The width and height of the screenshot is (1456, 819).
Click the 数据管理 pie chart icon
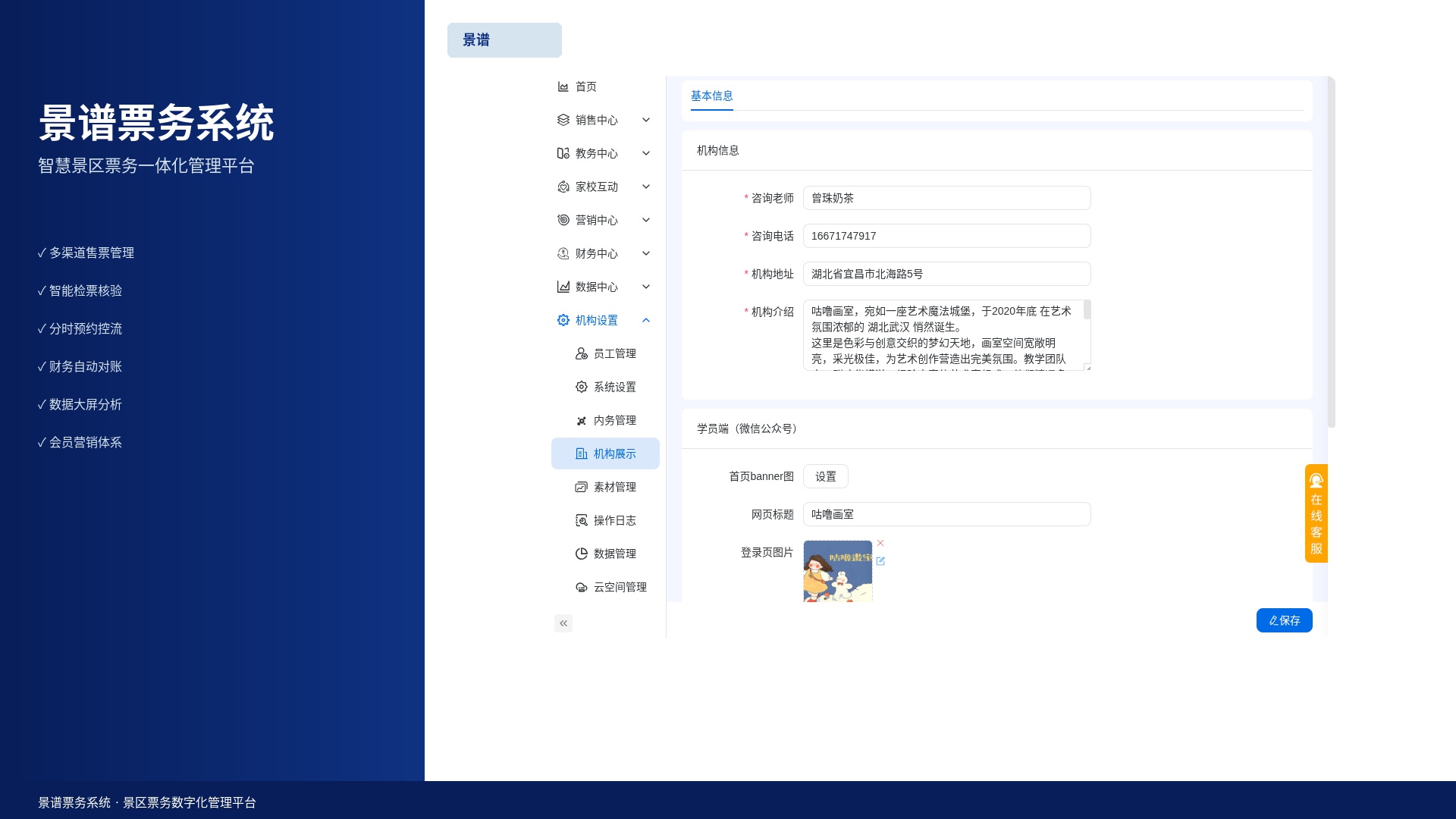click(x=582, y=554)
